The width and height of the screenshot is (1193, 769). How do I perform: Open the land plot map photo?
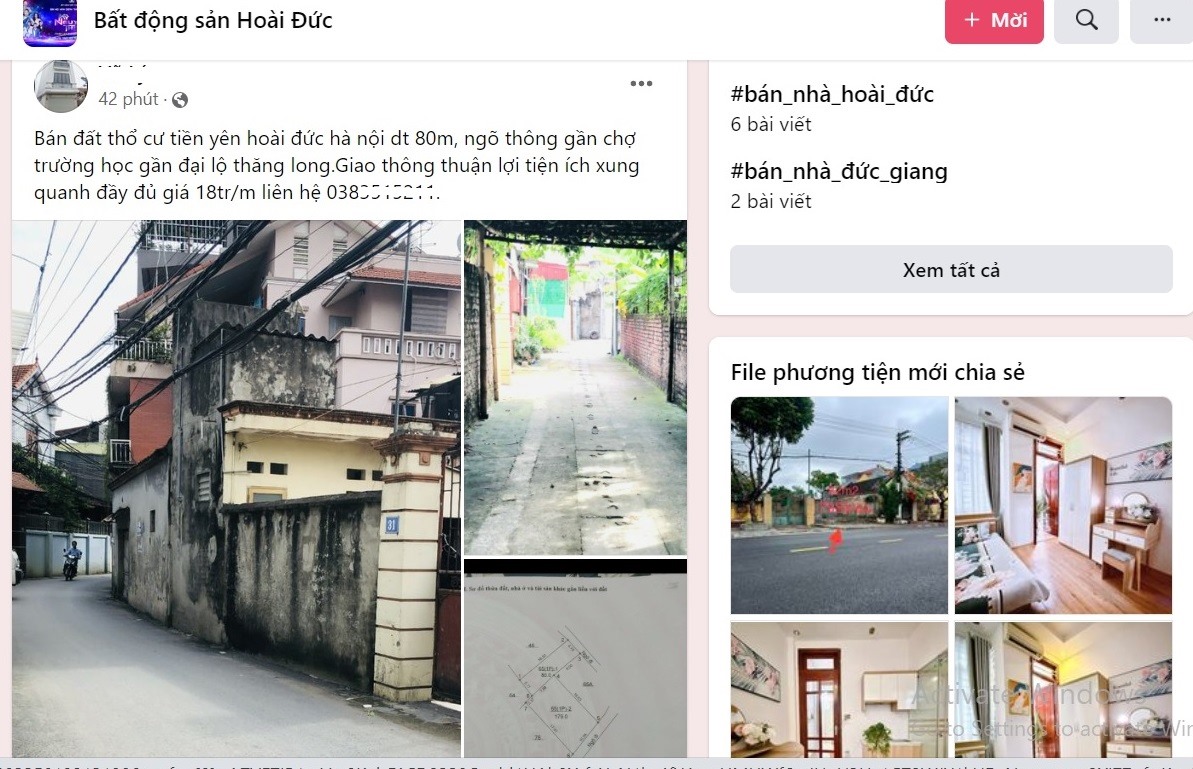click(x=575, y=658)
